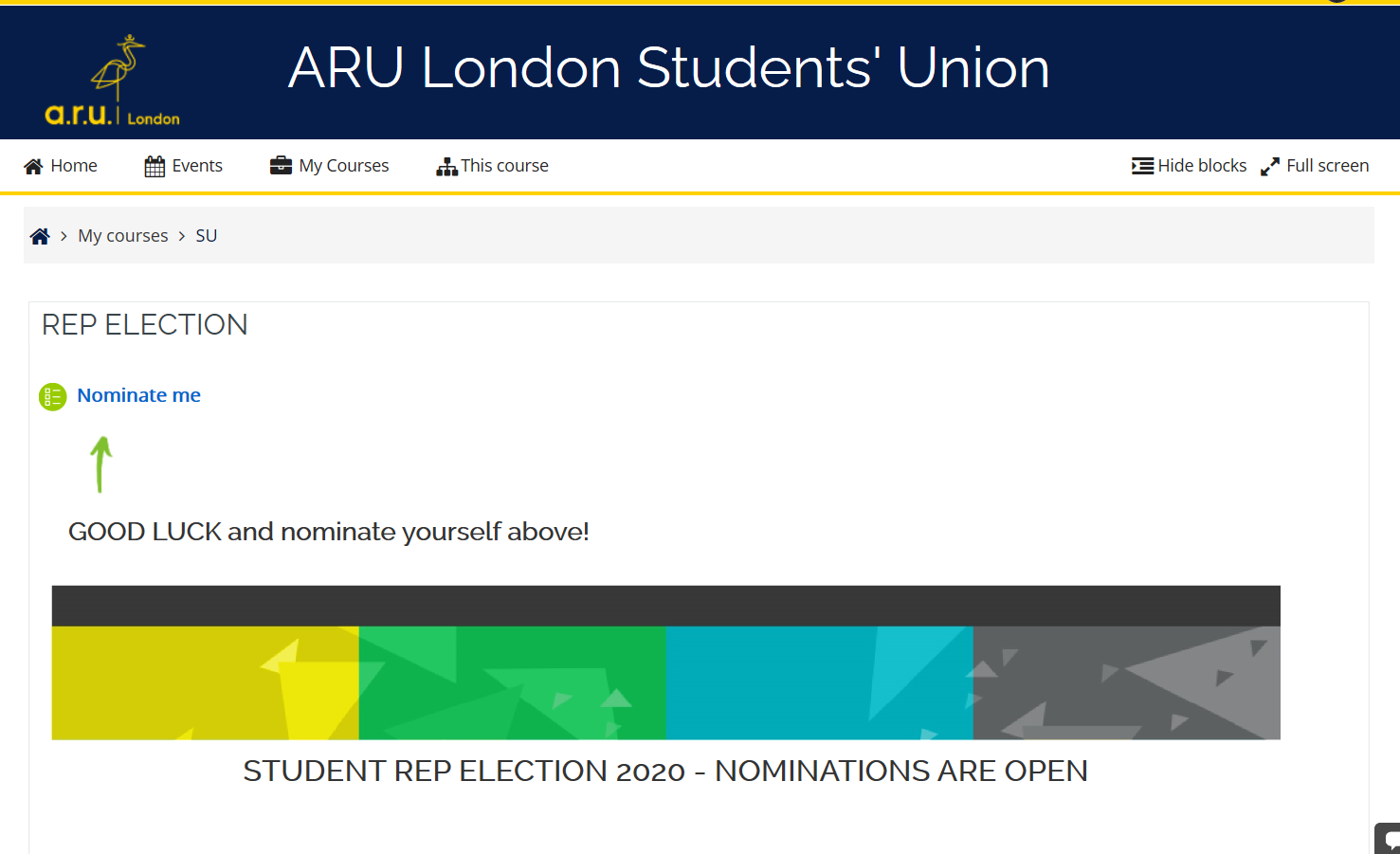The image size is (1400, 854).
Task: Click the This course sitemap icon
Action: click(446, 167)
